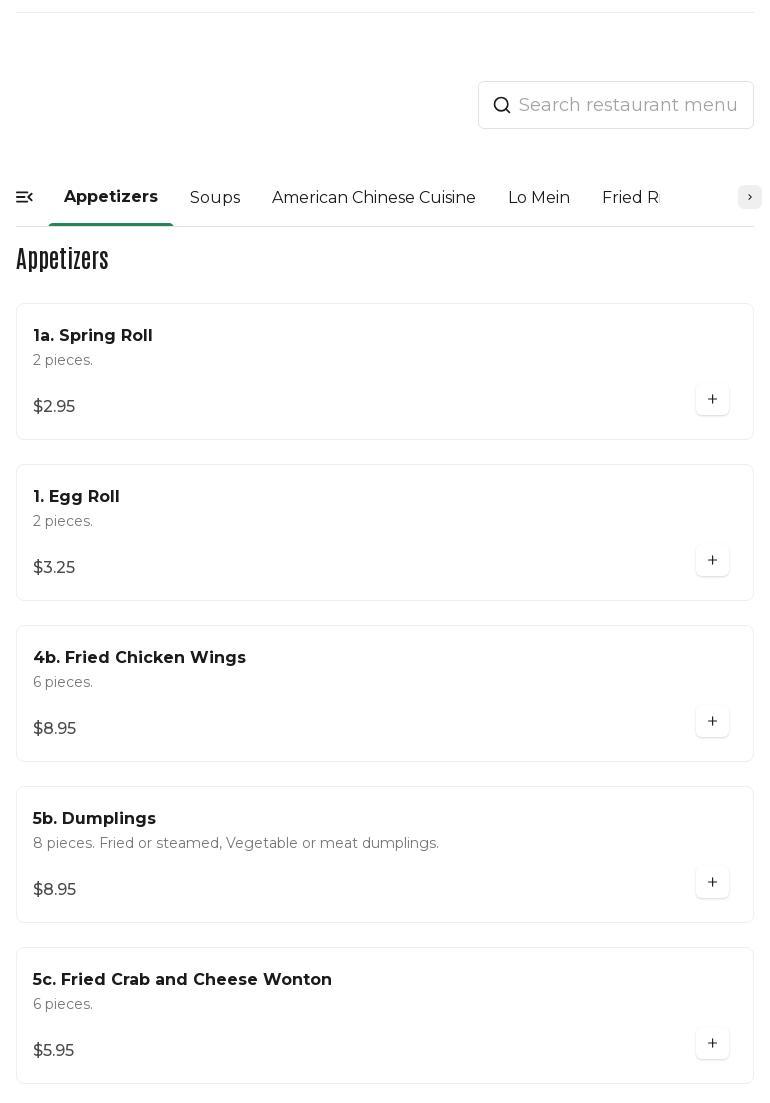Select the Appetizers tab
Image resolution: width=770 pixels, height=1103 pixels.
[x=111, y=197]
